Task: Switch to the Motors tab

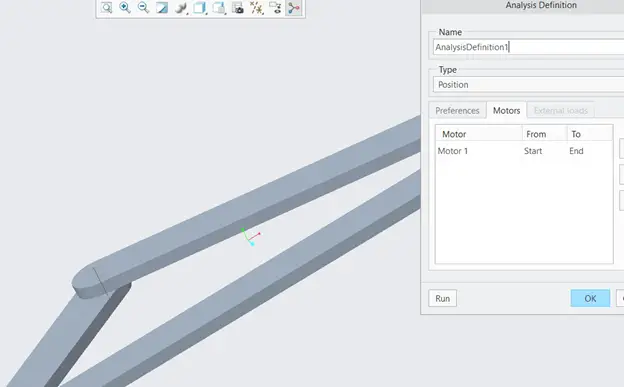Action: [x=506, y=110]
